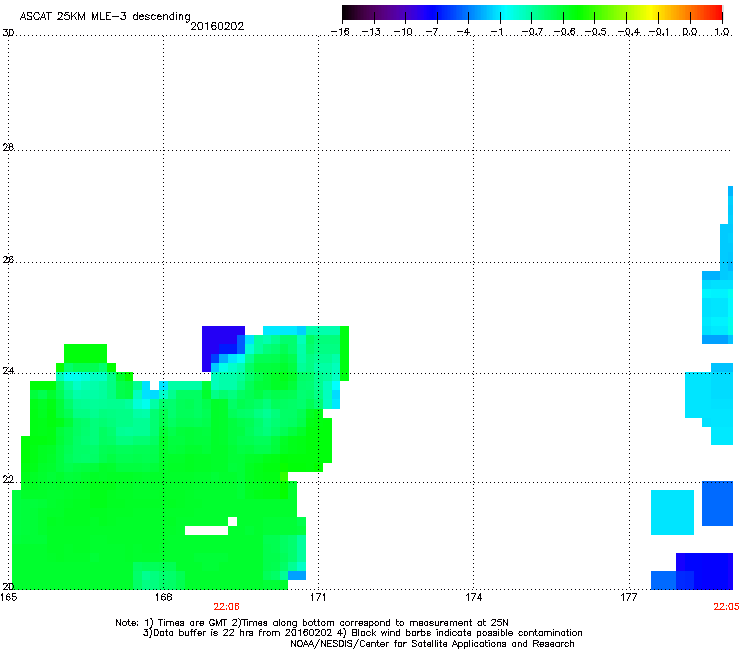The width and height of the screenshot is (740, 650).
Task: Click the title 'ASCAT 25KM MLE-3 descending'
Action: 105,16
